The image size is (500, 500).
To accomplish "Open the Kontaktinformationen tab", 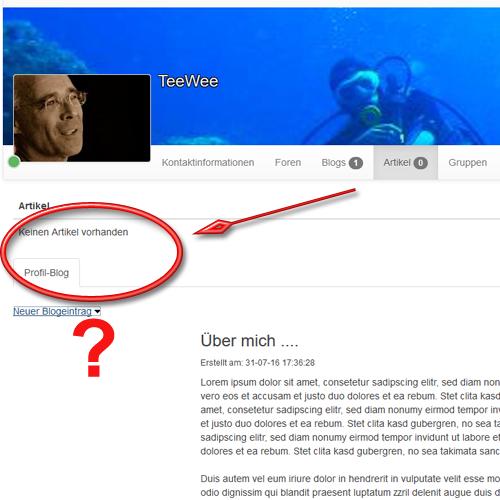I will point(208,163).
